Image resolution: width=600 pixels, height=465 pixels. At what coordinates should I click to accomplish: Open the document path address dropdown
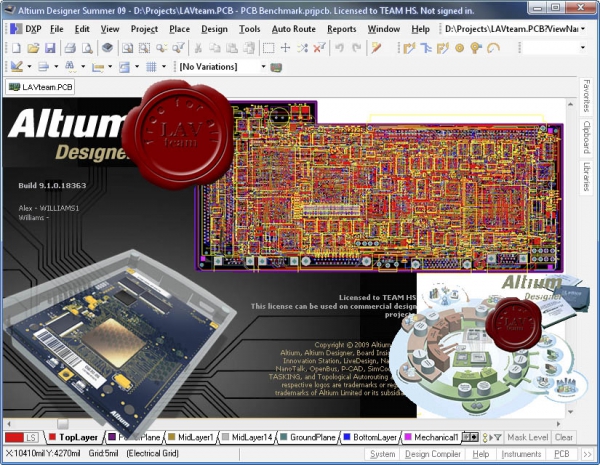point(583,29)
